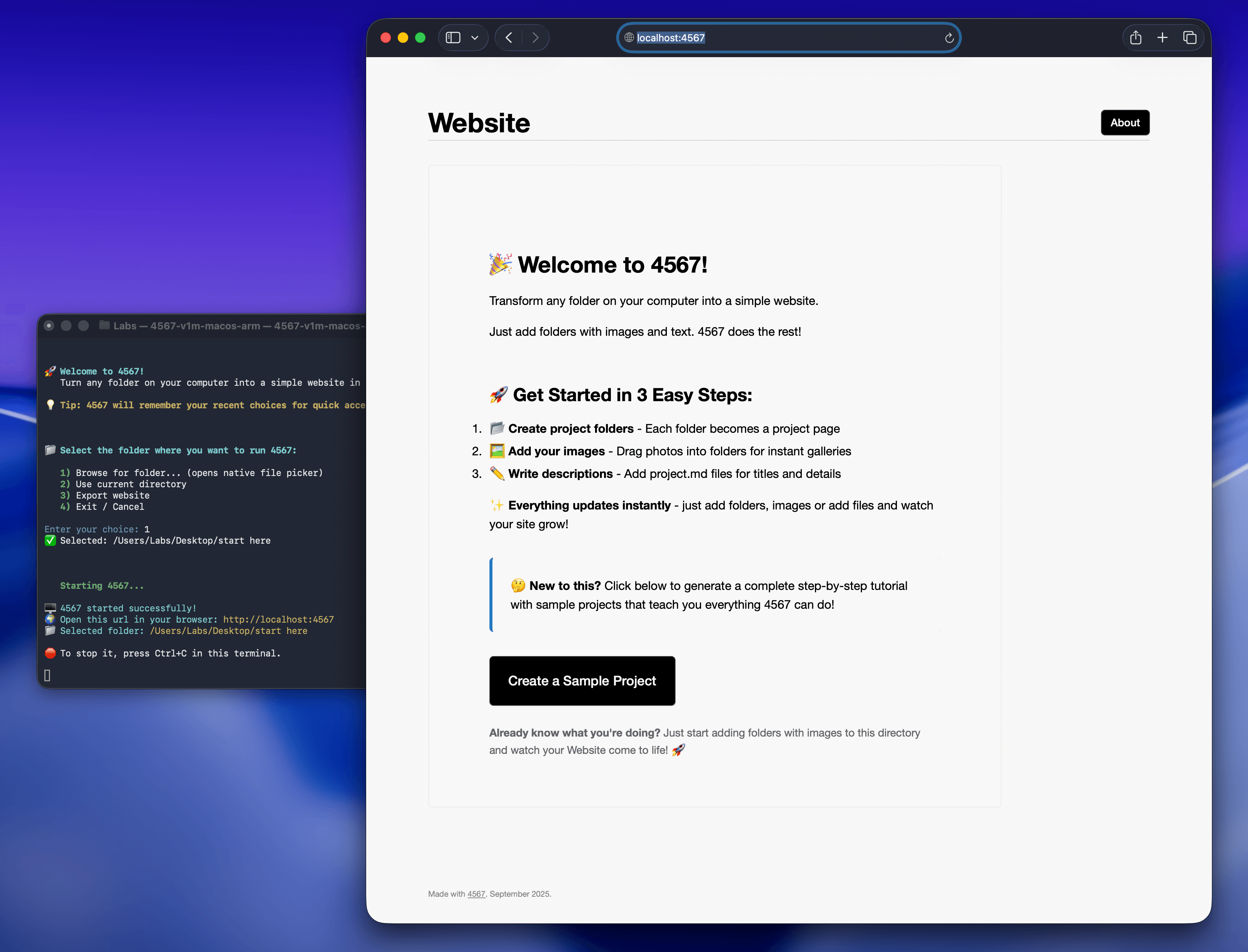Screen dimensions: 1248x952
Task: Open the About page
Action: click(1125, 123)
